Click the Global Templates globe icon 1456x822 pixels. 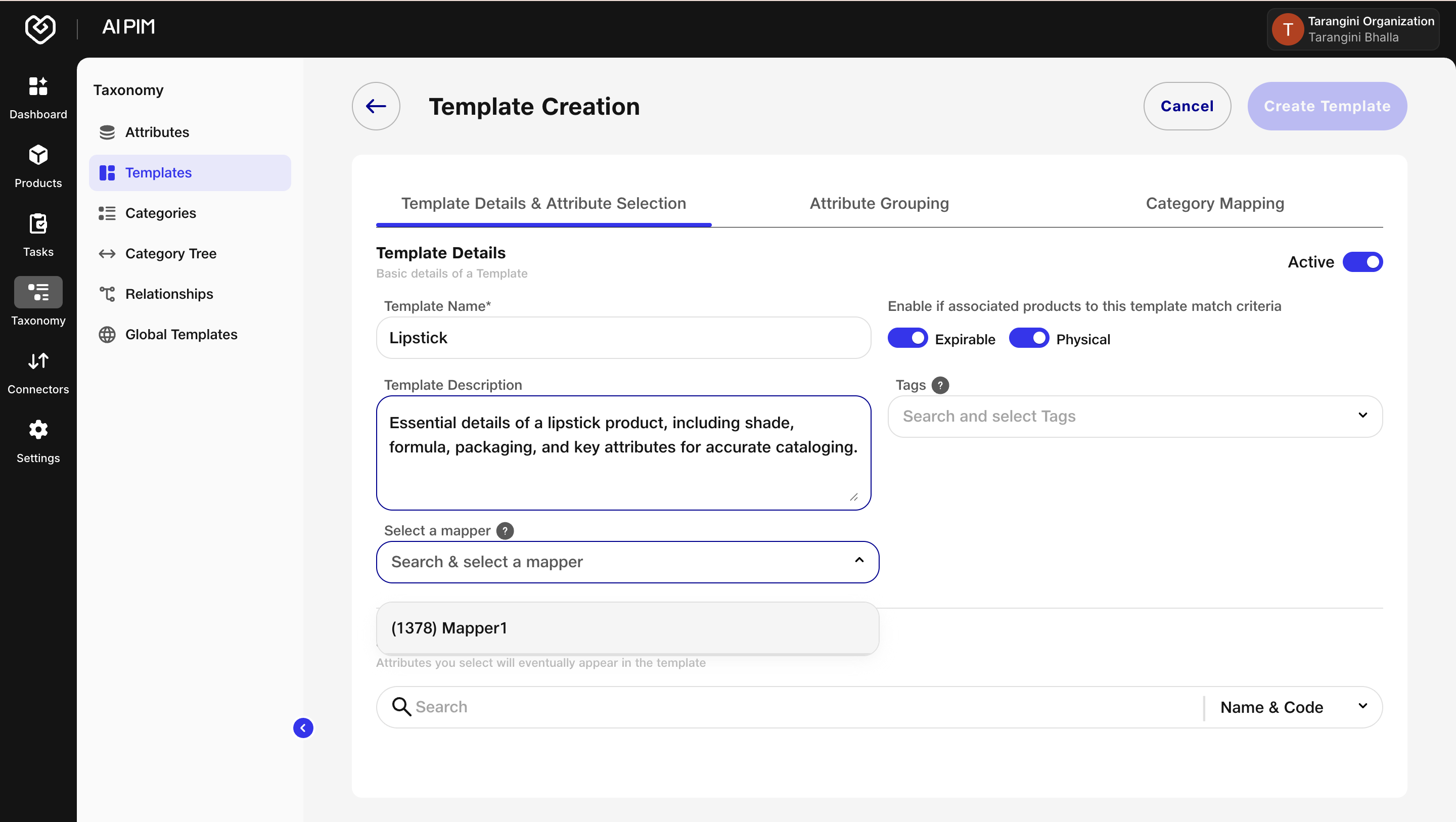[x=107, y=335]
